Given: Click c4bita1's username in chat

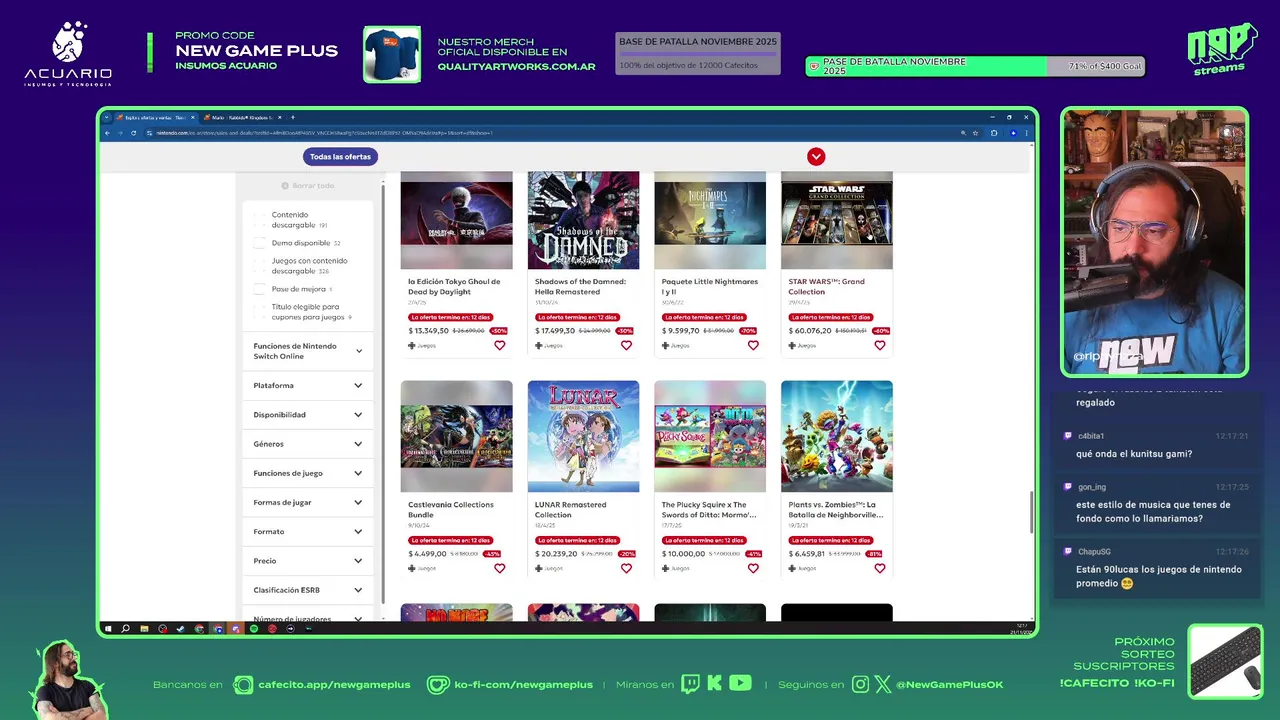Looking at the screenshot, I should click(1091, 436).
